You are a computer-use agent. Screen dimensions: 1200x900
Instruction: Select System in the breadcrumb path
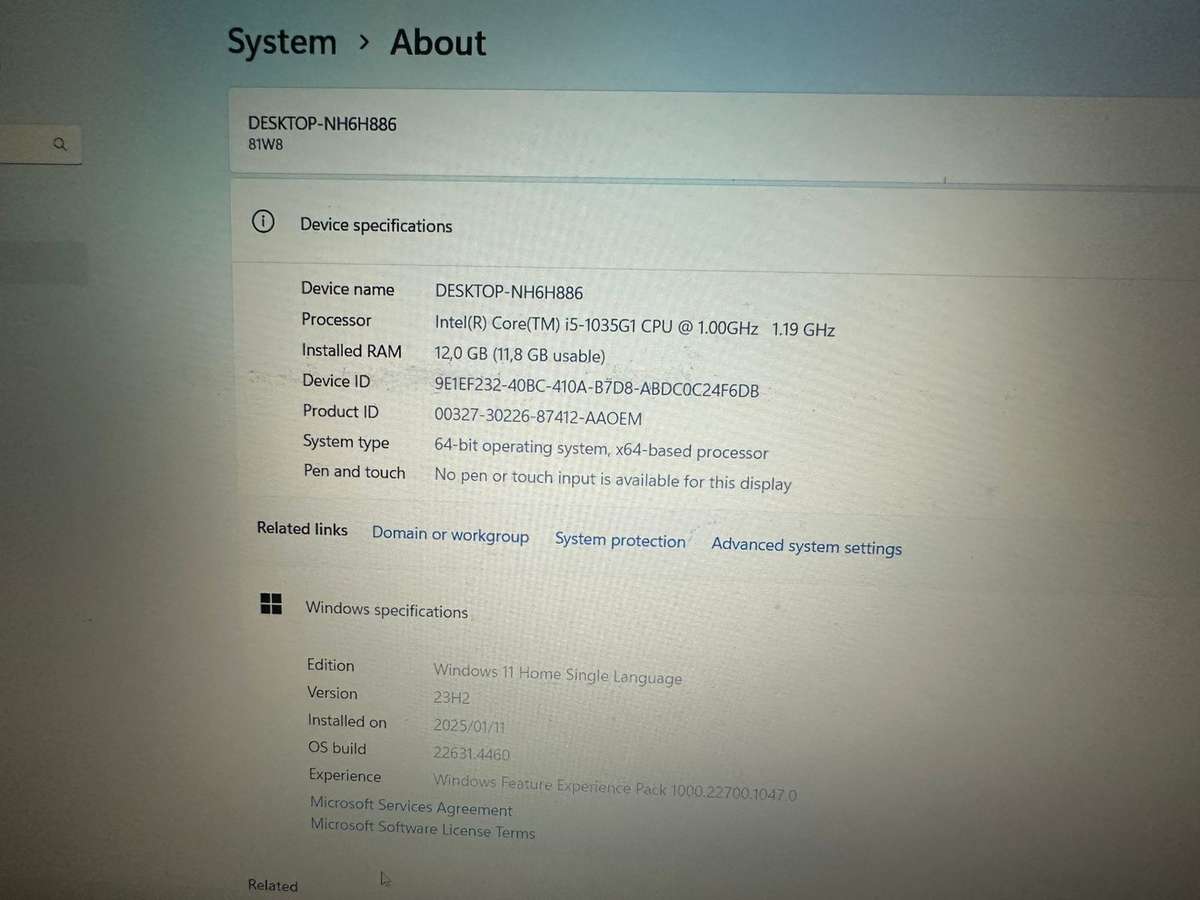tap(281, 41)
